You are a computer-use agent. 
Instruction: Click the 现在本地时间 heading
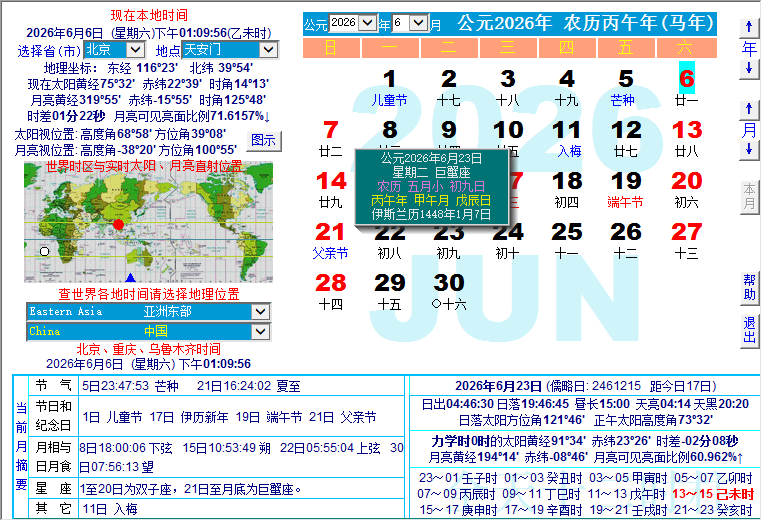(149, 16)
